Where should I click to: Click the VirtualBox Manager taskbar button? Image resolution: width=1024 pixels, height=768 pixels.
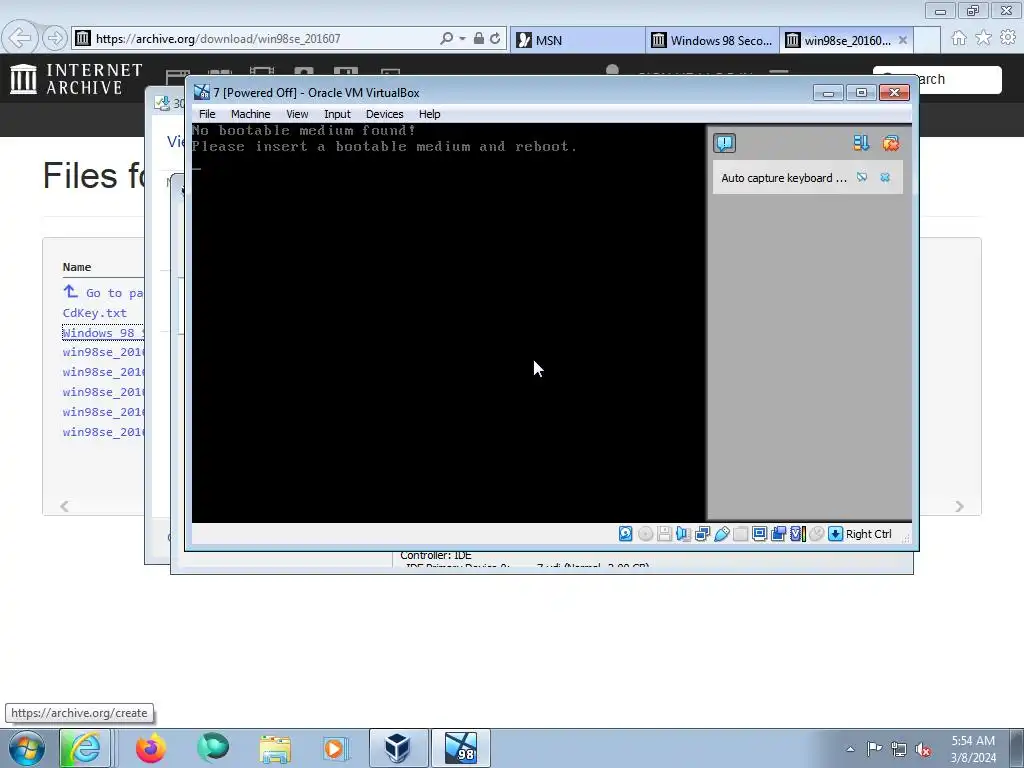398,748
